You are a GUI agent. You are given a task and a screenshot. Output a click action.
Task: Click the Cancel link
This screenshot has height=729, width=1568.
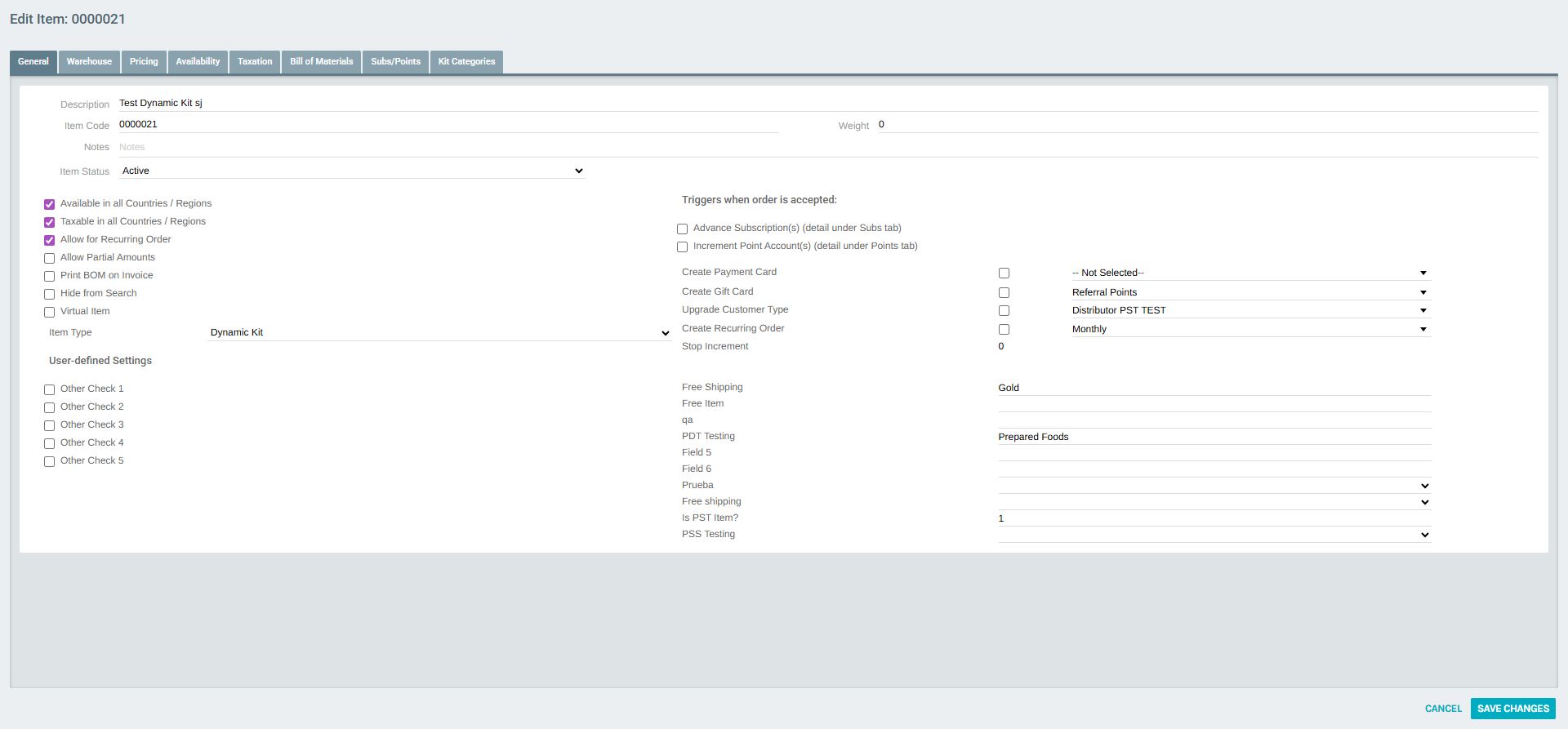pyautogui.click(x=1443, y=709)
